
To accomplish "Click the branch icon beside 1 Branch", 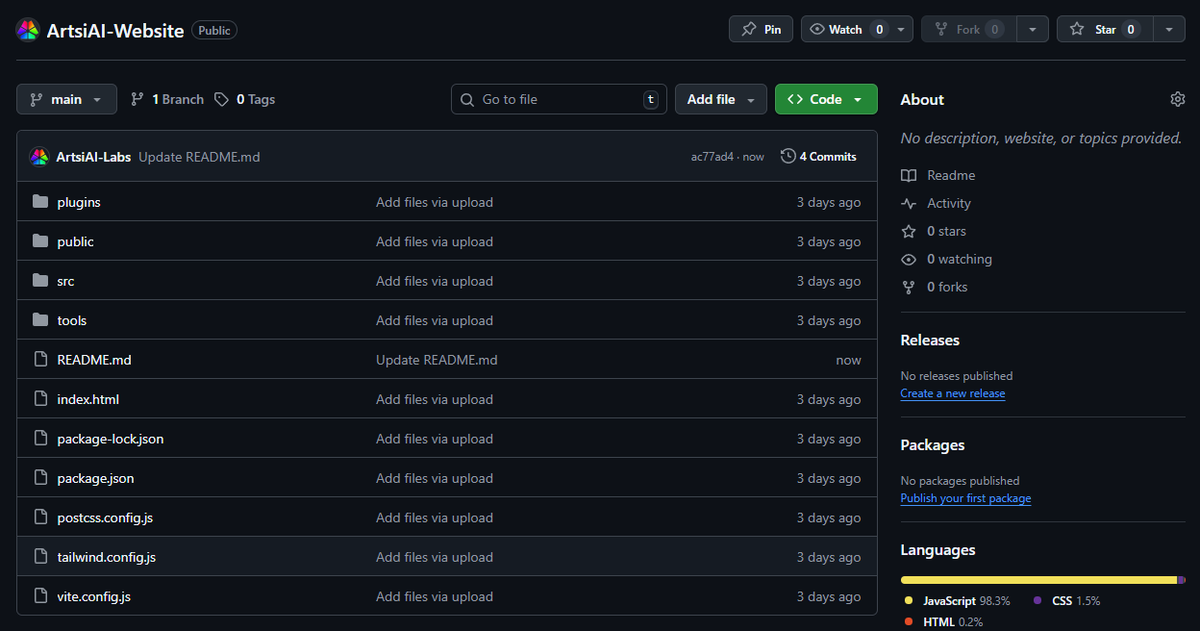I will [137, 99].
